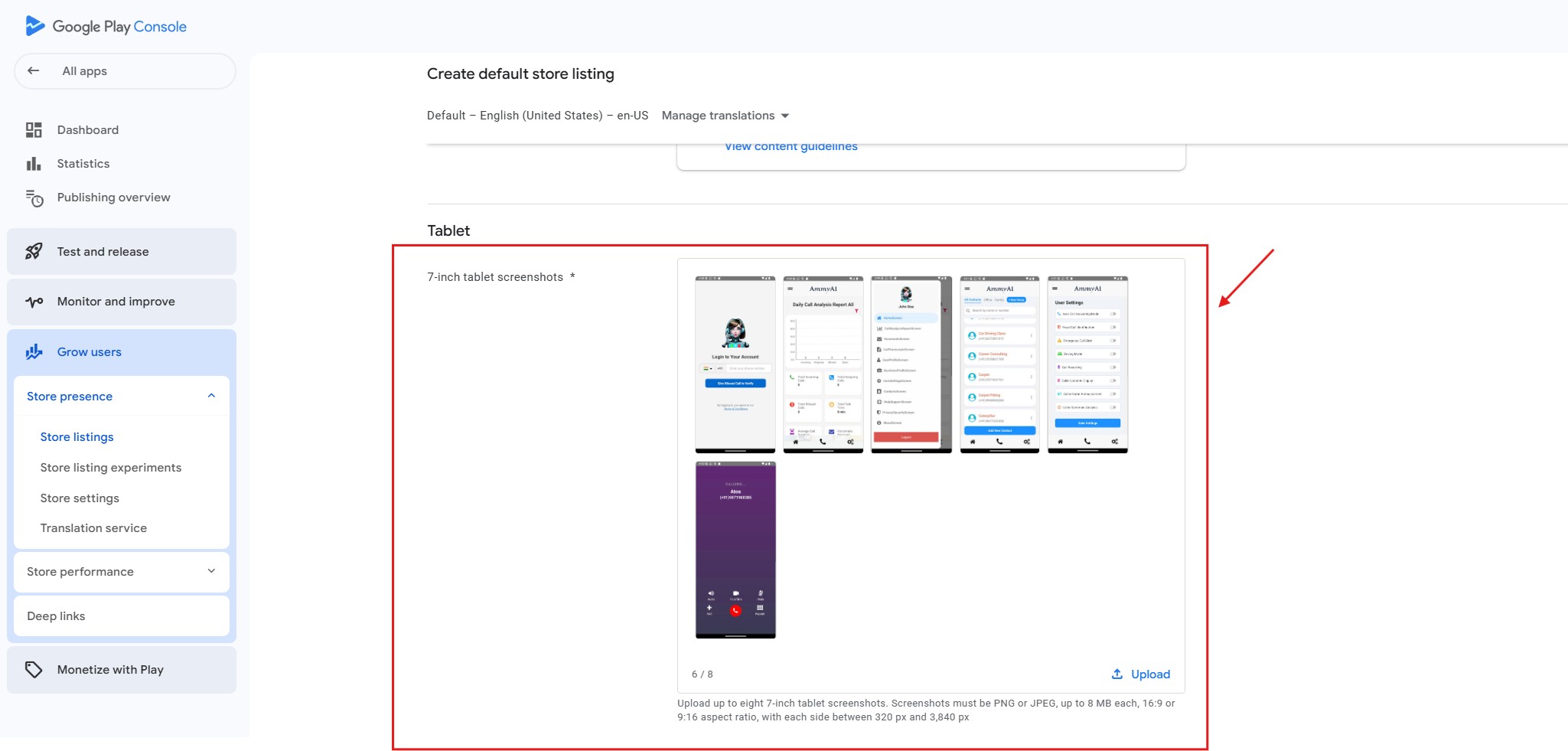Expand the Store performance section
Screen dimensions: 1568x751
(211, 572)
